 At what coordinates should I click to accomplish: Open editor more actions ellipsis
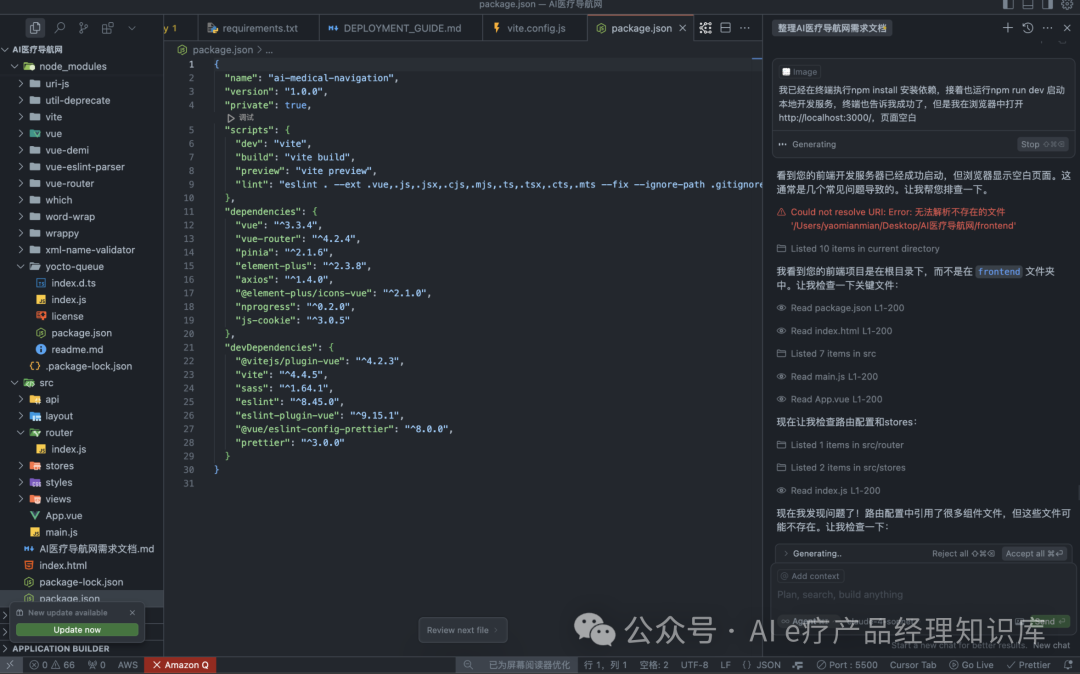[745, 28]
